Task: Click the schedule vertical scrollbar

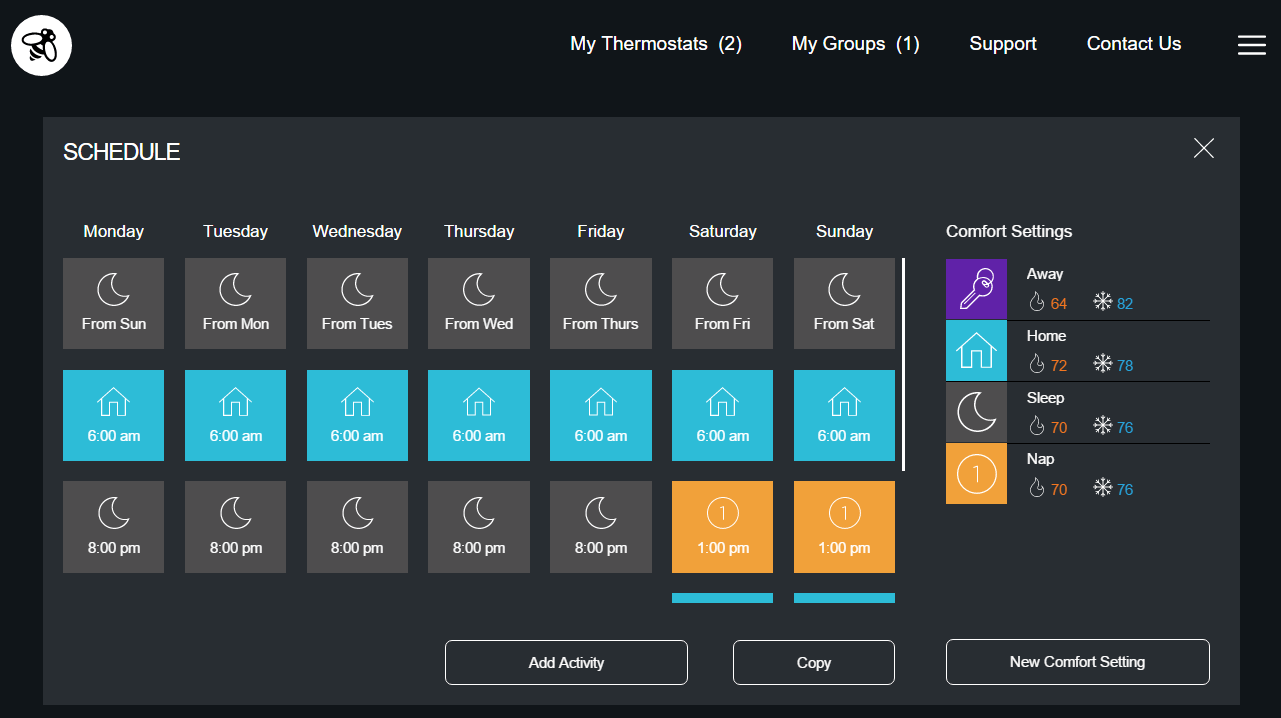Action: [x=903, y=365]
